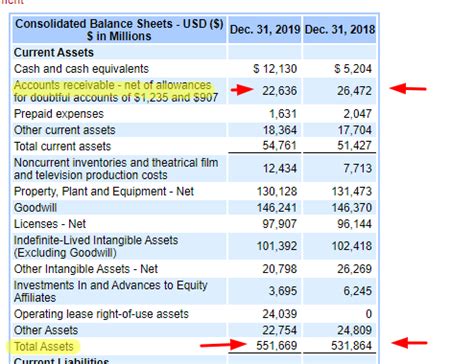The image size is (474, 364).
Task: Click the 22,754 other assets value
Action: click(x=279, y=330)
